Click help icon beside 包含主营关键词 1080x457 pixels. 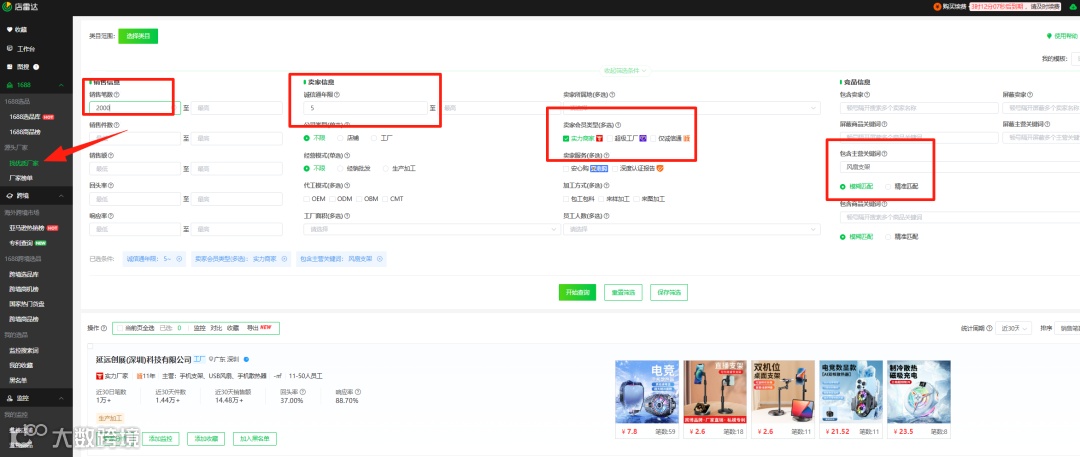[885, 154]
